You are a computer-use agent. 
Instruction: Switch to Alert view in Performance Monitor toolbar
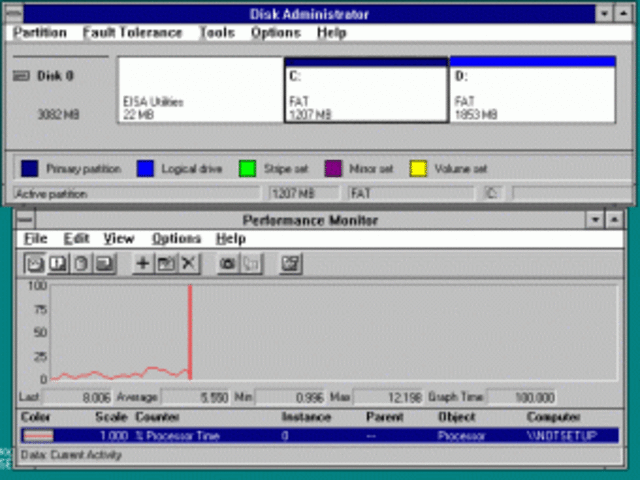coord(58,264)
